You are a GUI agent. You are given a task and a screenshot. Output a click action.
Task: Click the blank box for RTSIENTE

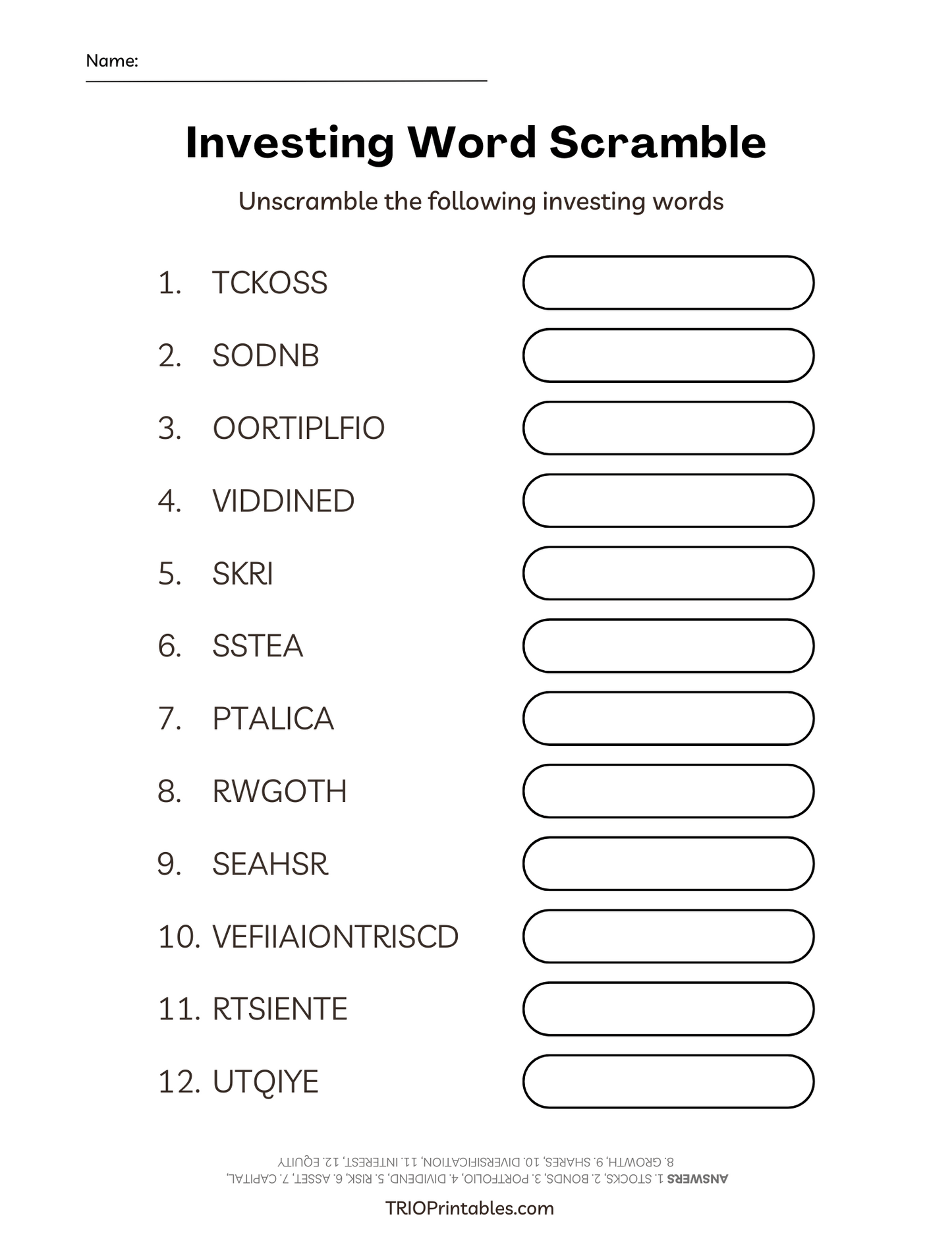point(668,1008)
